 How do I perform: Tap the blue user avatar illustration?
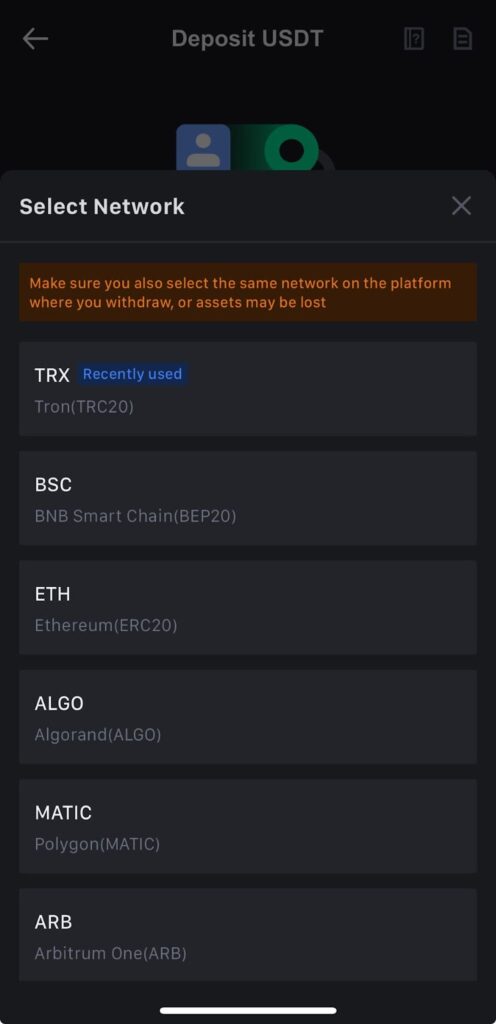(203, 148)
